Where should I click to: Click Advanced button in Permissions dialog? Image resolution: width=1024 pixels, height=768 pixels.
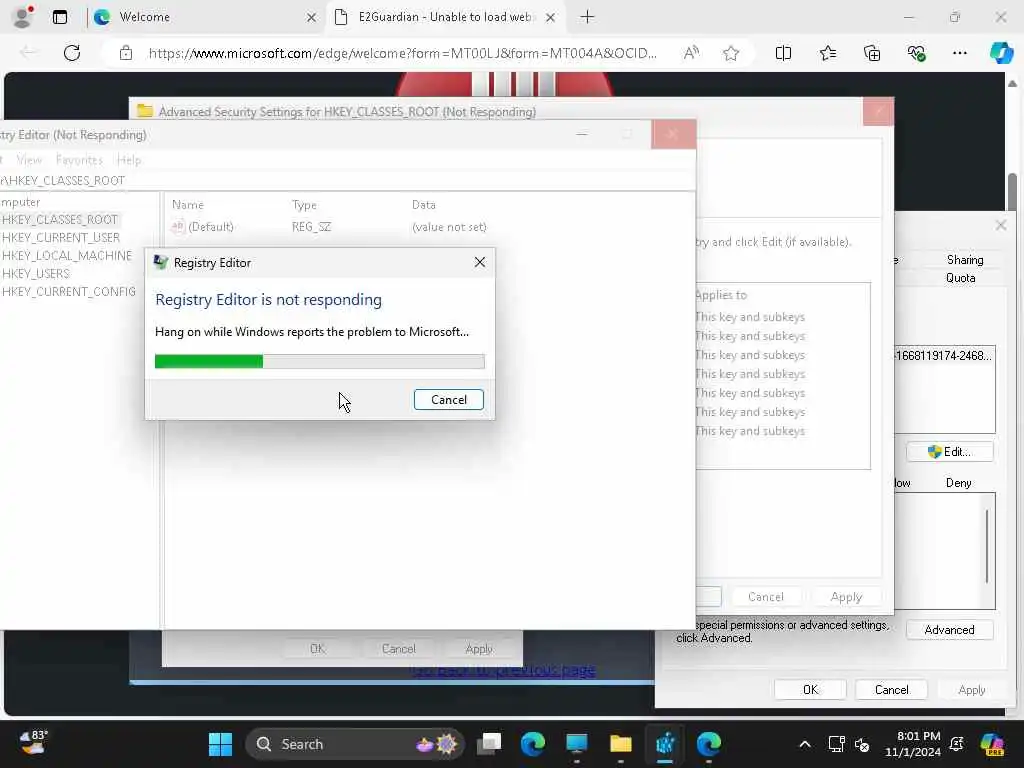(x=950, y=630)
